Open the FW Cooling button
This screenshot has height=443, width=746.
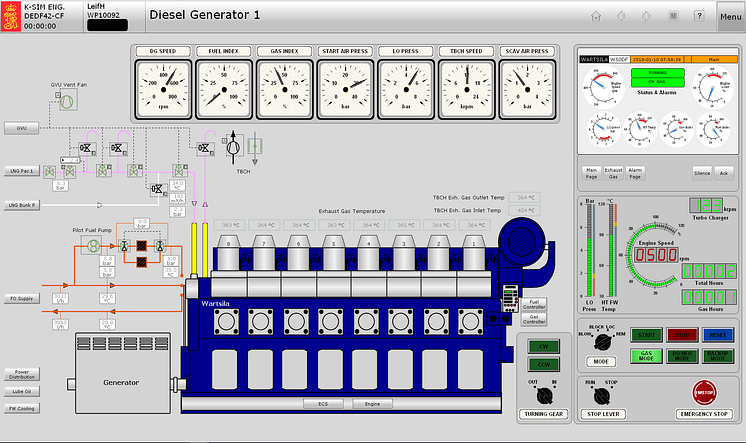click(x=22, y=408)
